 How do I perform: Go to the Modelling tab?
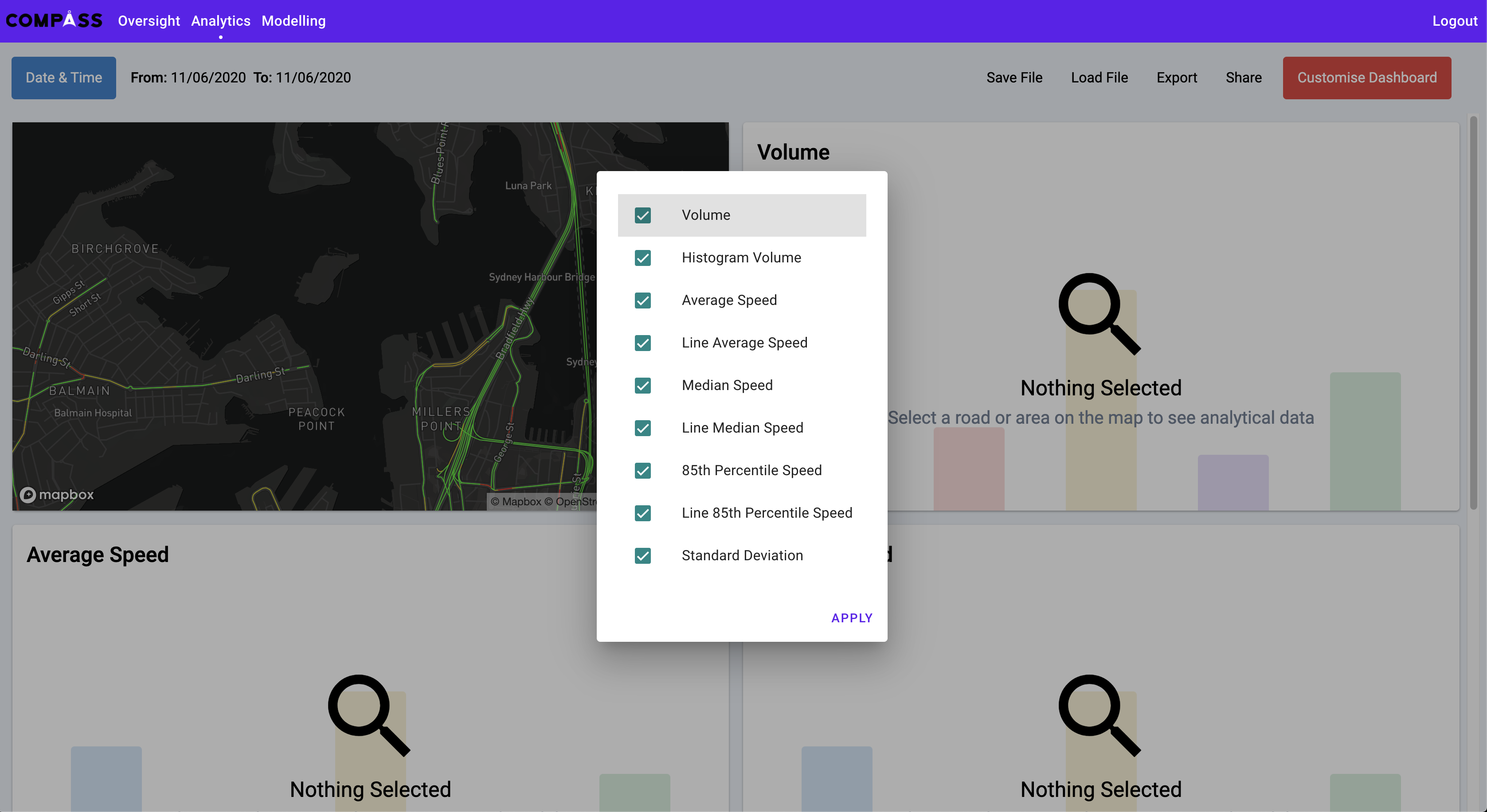[x=293, y=21]
